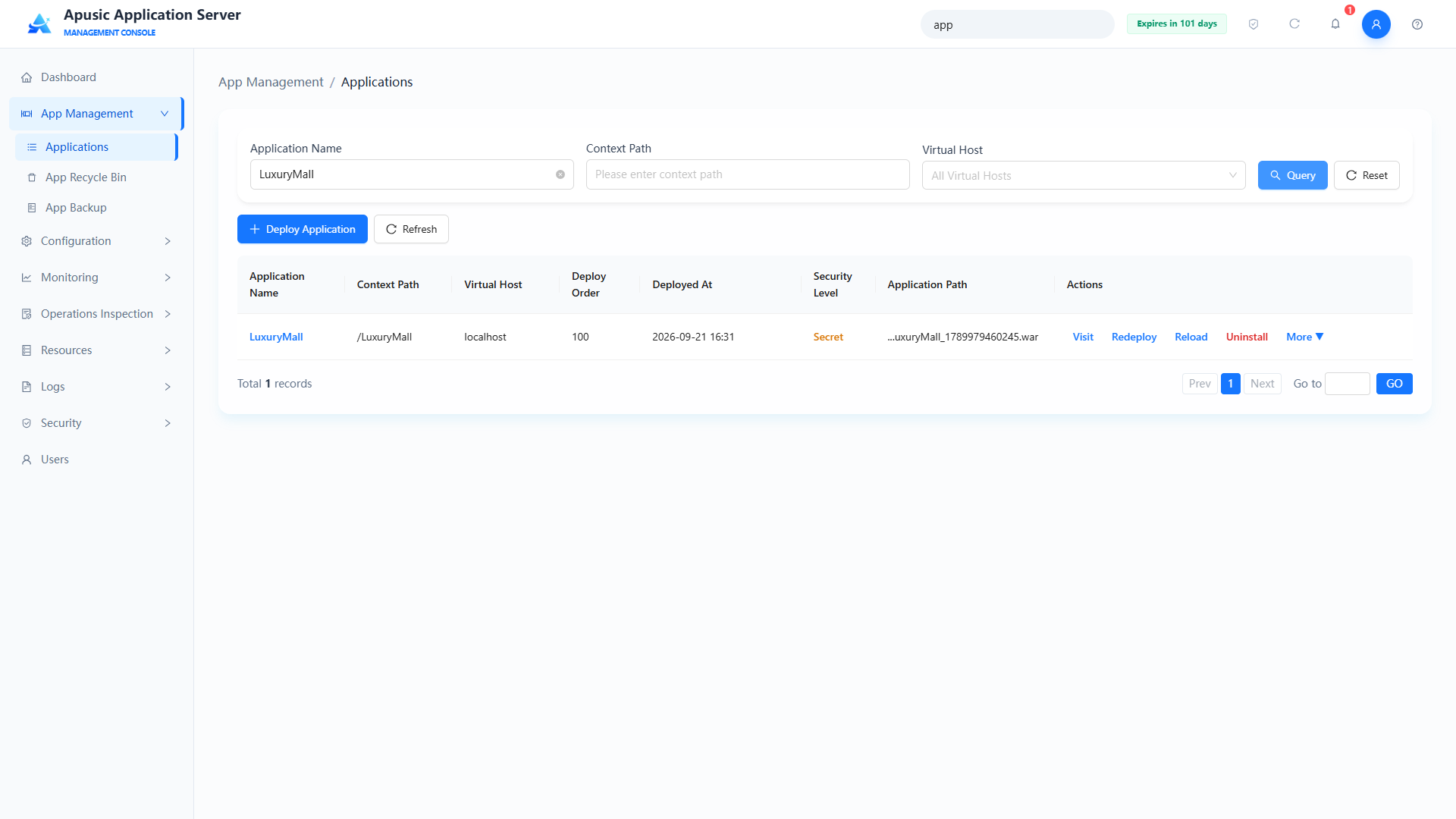Click the Security shield icon in sidebar
This screenshot has width=1456, height=819.
[x=27, y=423]
